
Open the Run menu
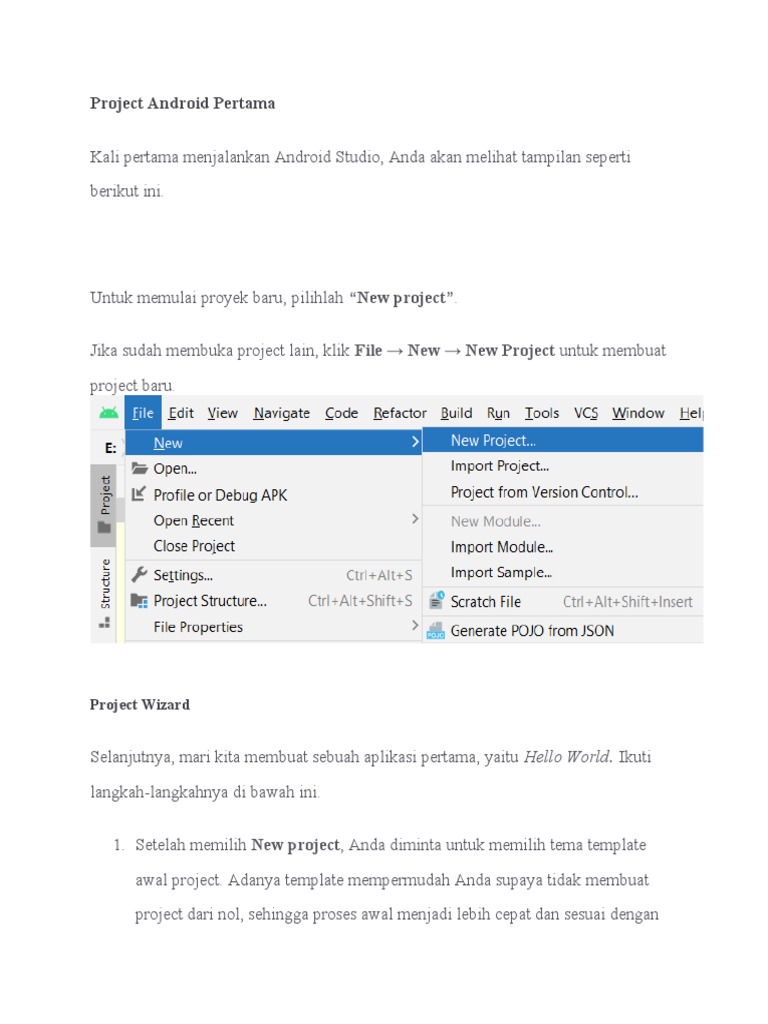coord(498,413)
